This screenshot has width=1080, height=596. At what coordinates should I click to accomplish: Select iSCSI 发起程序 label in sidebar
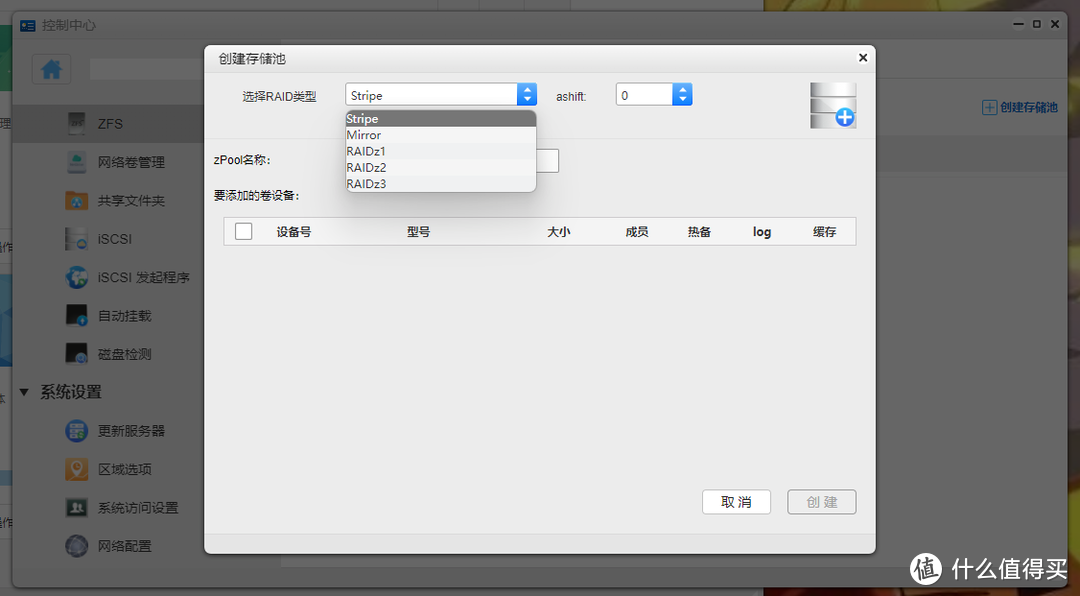[x=143, y=278]
